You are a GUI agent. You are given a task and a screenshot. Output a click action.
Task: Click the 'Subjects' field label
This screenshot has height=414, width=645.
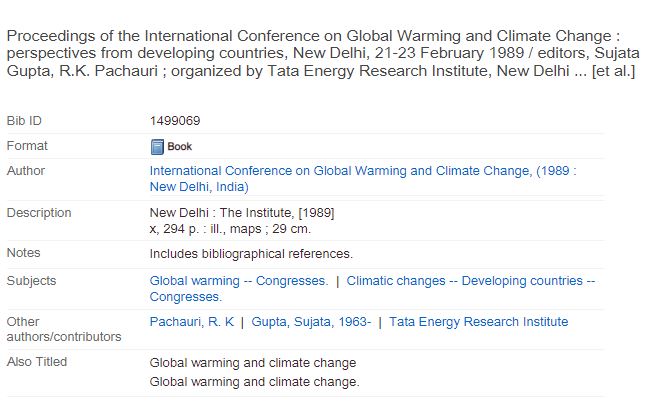tap(31, 281)
